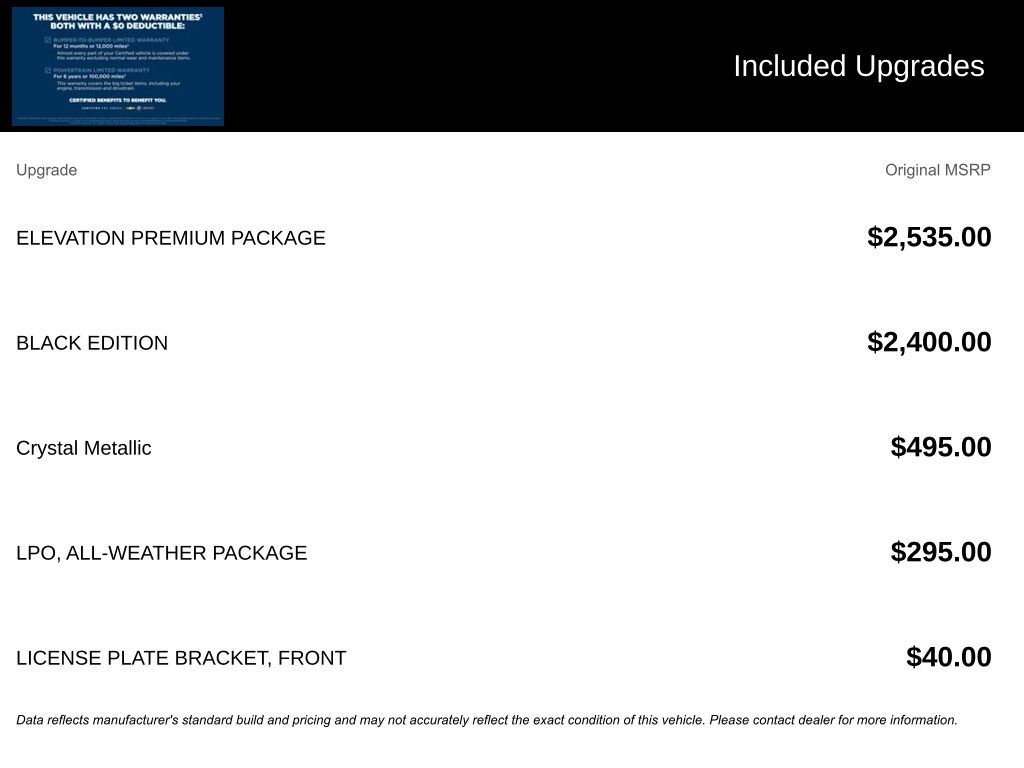The width and height of the screenshot is (1024, 768).
Task: Click the $2,535.00 price
Action: point(929,237)
